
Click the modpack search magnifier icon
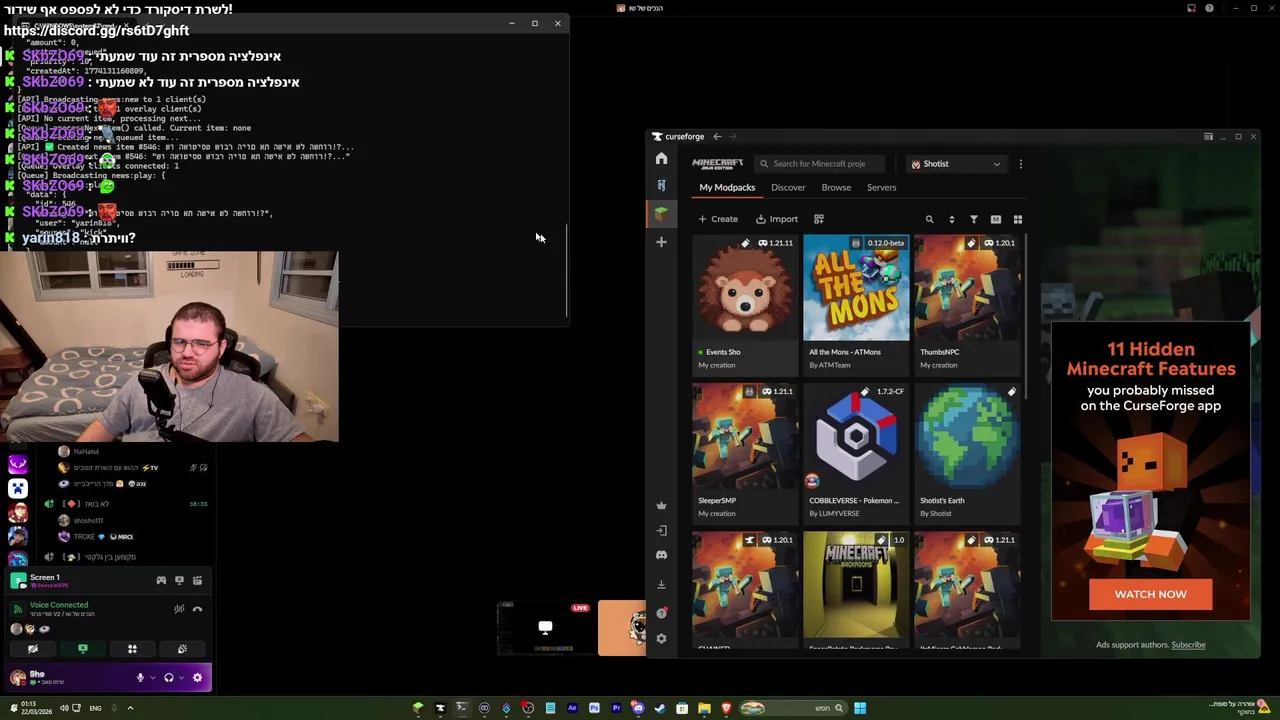(929, 219)
